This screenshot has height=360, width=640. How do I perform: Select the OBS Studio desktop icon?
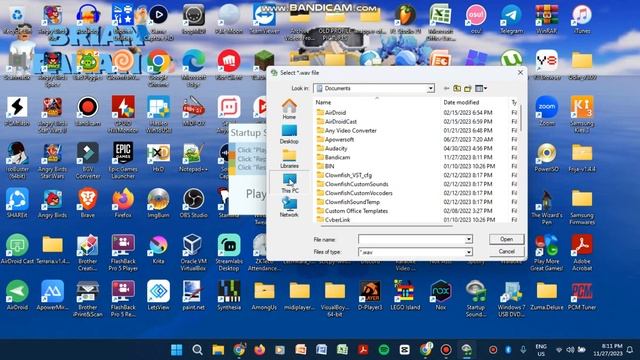pos(193,203)
